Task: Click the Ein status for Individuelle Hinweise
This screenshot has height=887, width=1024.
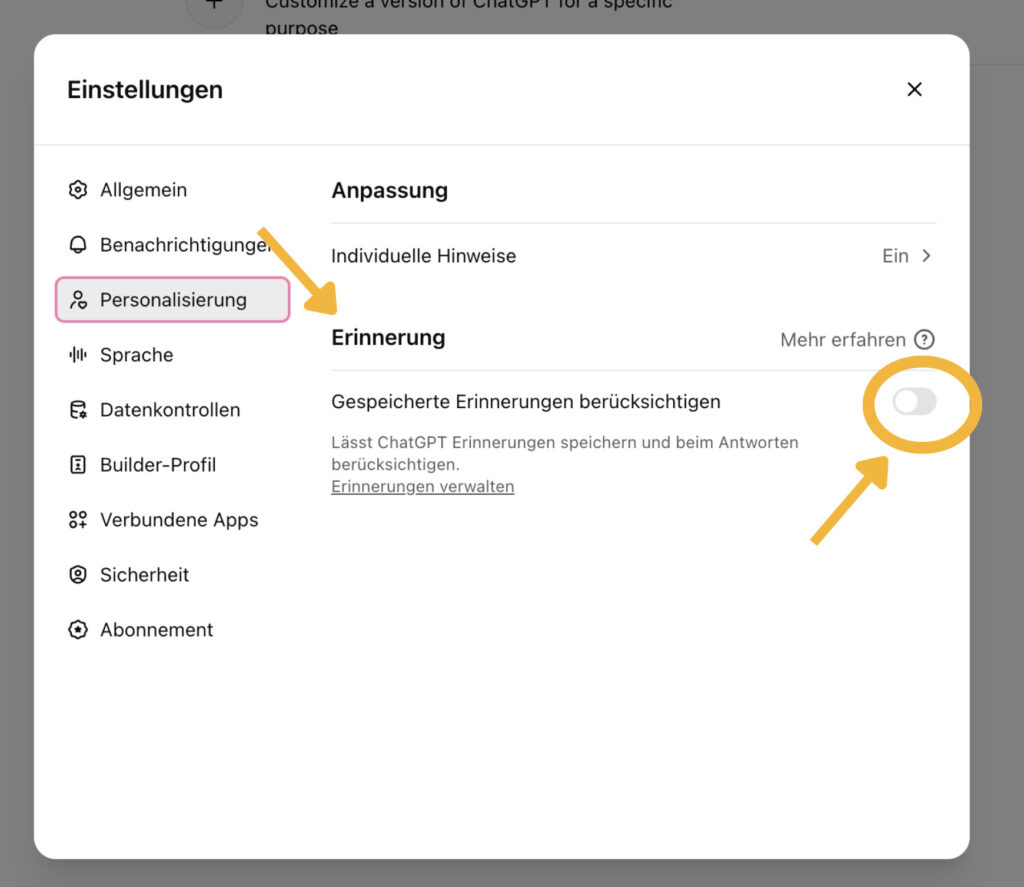Action: pyautogui.click(x=895, y=256)
